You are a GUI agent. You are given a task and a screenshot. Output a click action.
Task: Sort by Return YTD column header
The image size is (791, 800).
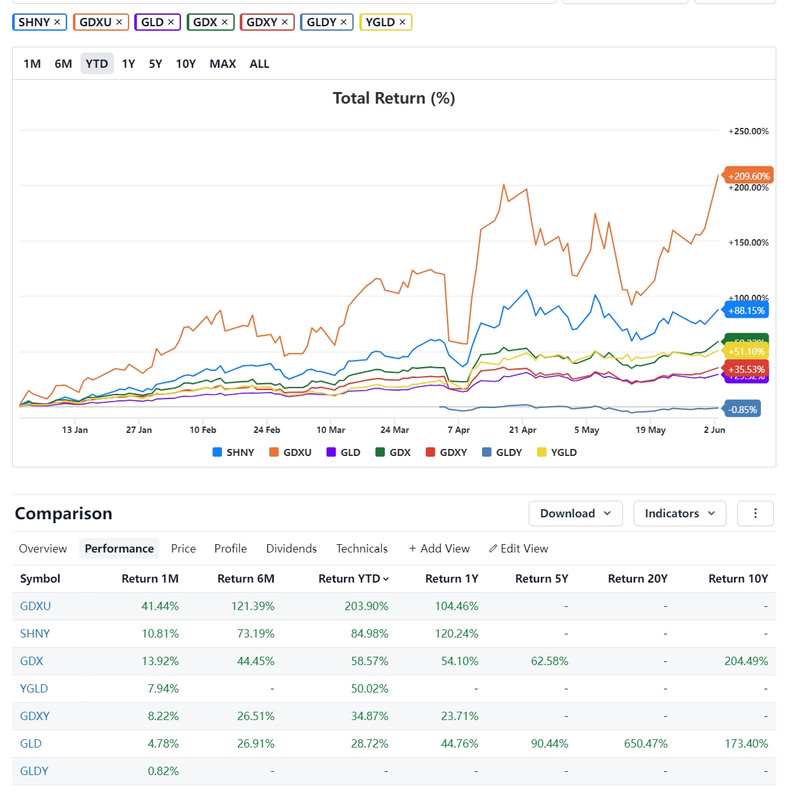click(353, 579)
